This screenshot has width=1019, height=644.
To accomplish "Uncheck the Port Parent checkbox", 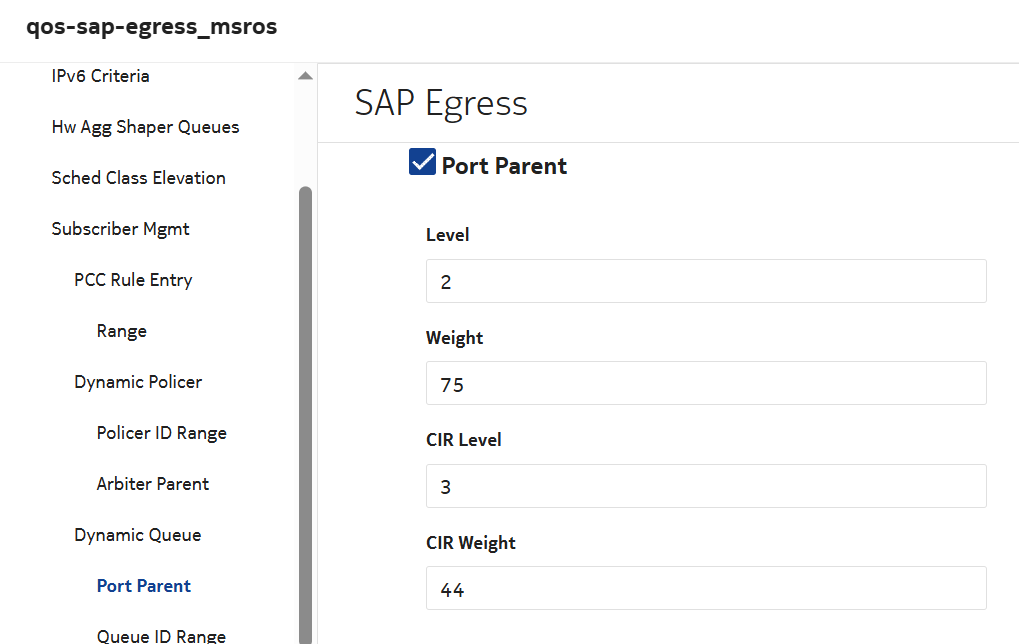I will tap(422, 162).
